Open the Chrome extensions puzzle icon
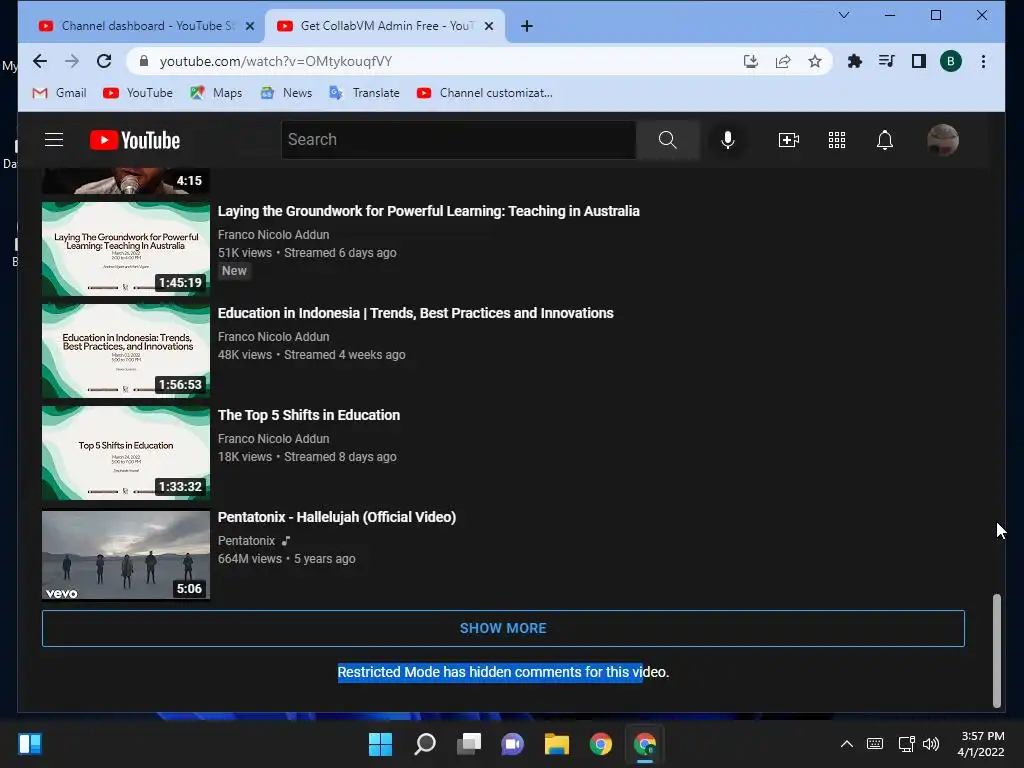The width and height of the screenshot is (1024, 768). click(854, 61)
